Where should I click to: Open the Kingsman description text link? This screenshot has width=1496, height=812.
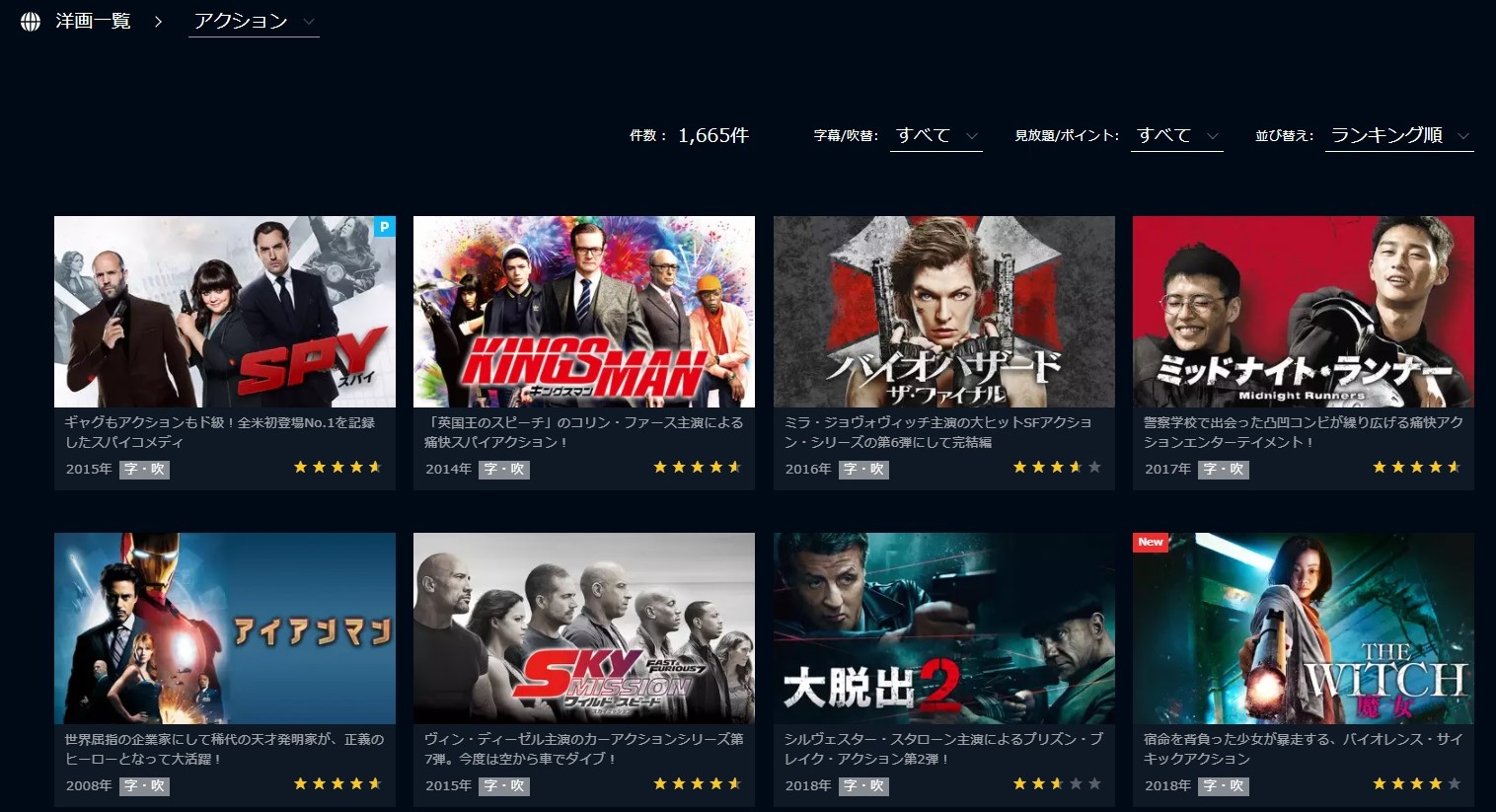[x=584, y=432]
